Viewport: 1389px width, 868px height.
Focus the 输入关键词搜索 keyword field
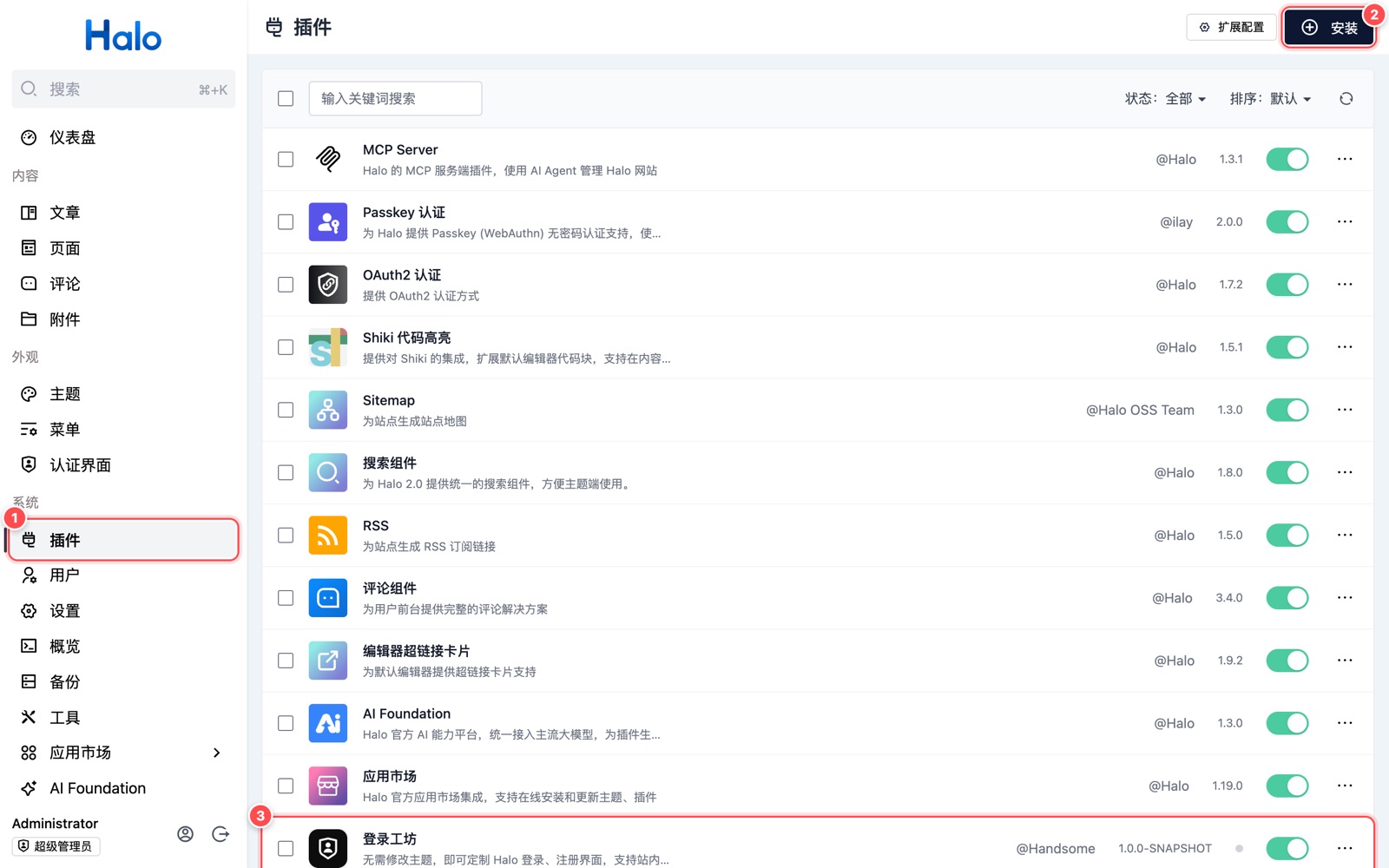pos(395,99)
